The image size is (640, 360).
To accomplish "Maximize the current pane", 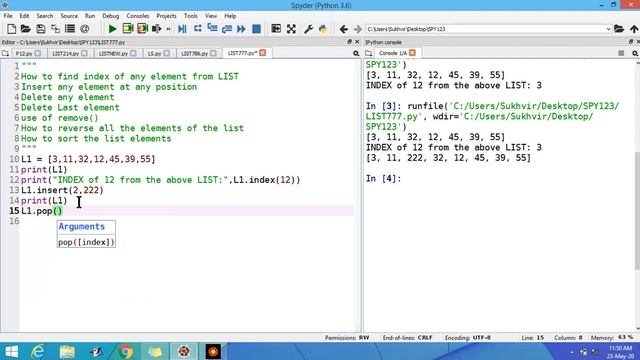I will (x=276, y=29).
